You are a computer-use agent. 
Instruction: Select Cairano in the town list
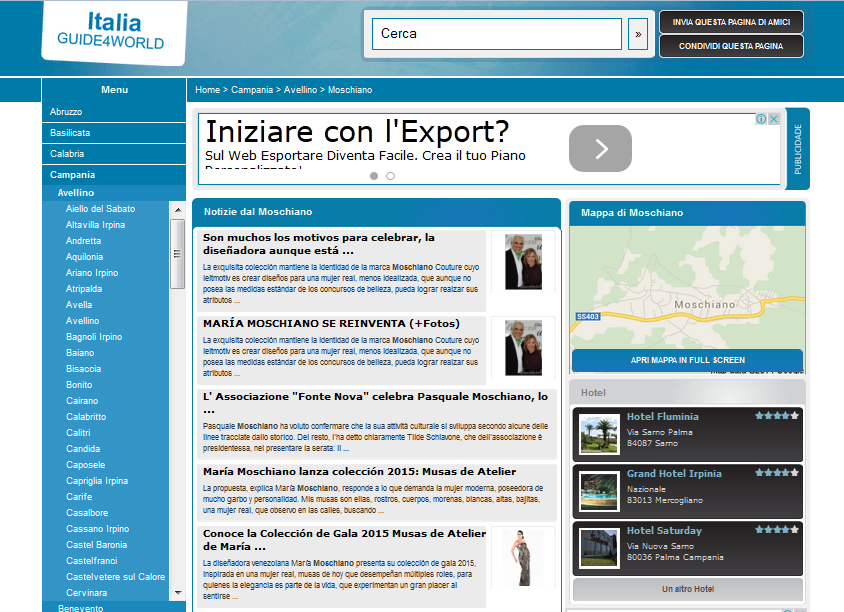(x=82, y=401)
